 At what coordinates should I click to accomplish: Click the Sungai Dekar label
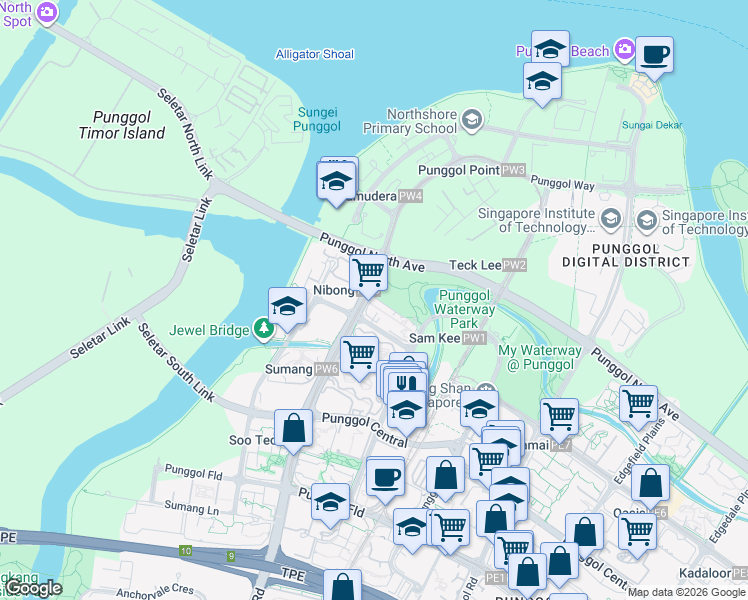[x=652, y=125]
